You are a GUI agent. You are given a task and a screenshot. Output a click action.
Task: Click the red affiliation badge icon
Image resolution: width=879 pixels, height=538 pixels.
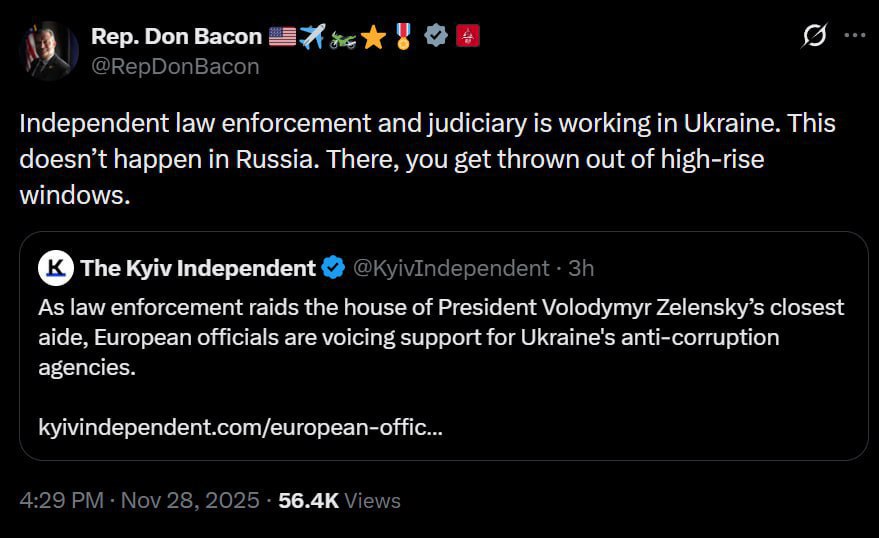click(x=466, y=37)
